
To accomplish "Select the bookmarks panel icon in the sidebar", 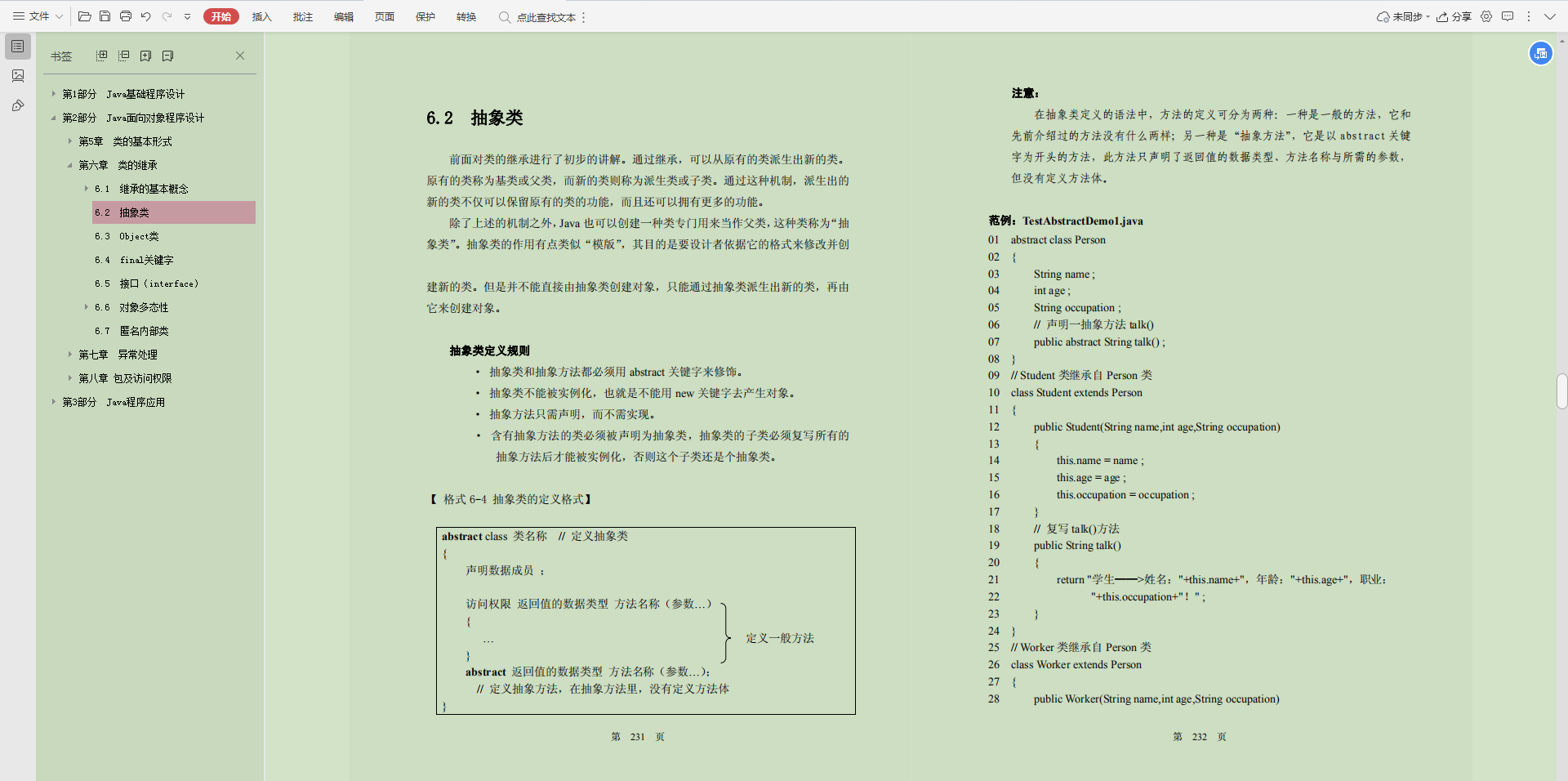I will 17,47.
